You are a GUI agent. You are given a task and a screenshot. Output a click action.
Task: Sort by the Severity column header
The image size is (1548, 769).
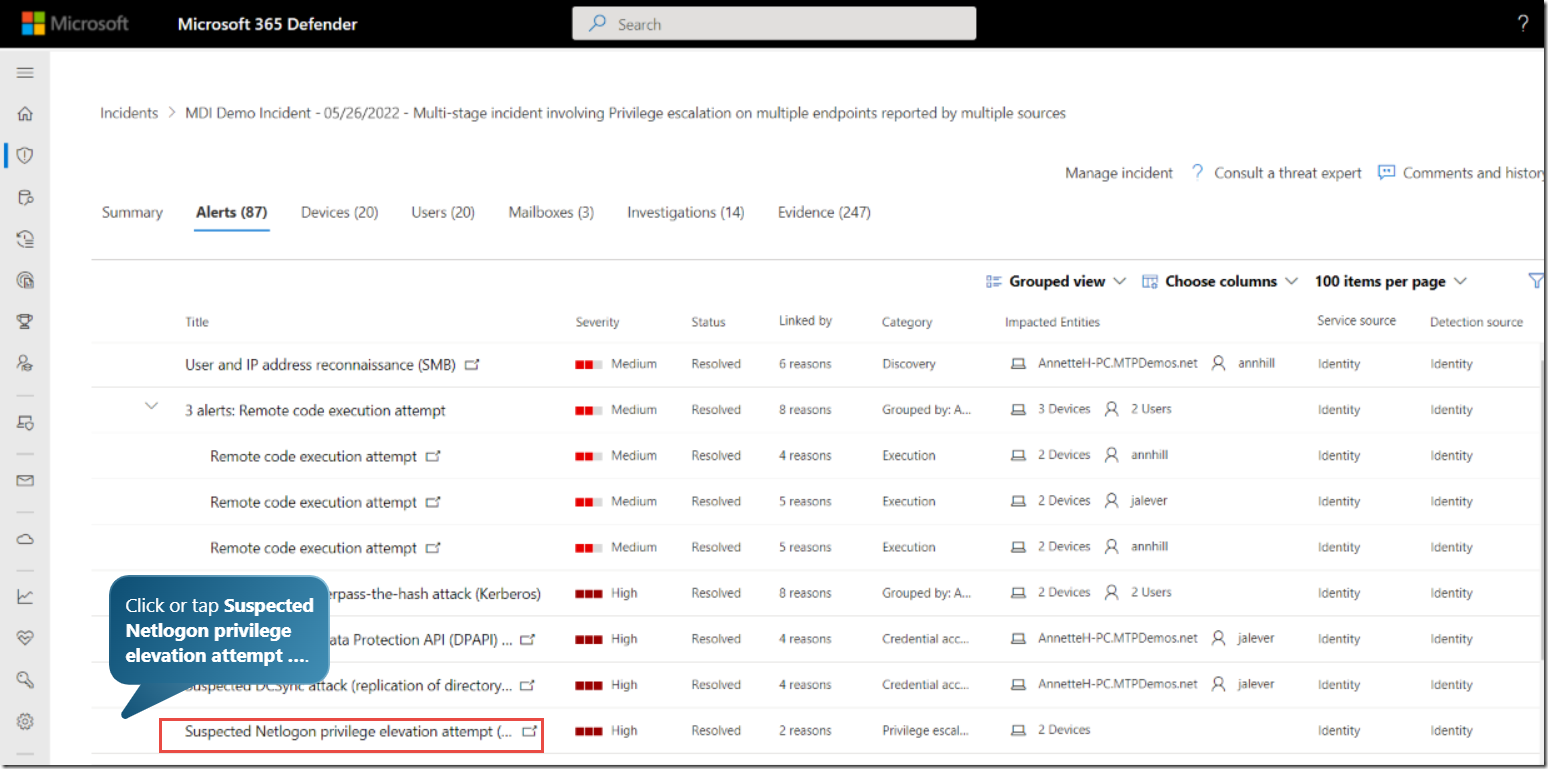click(597, 322)
